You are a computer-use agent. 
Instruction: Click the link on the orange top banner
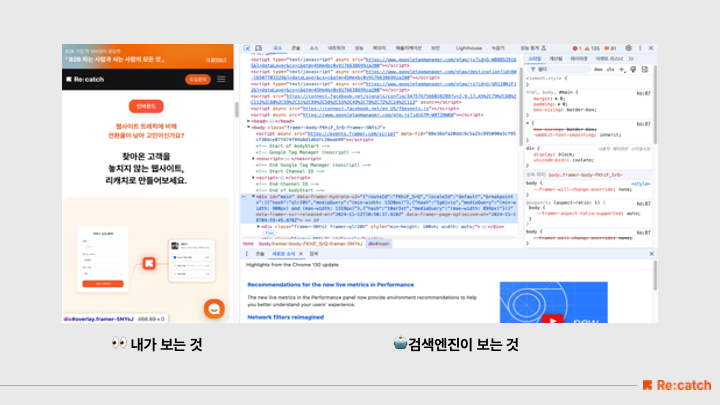(x=216, y=60)
